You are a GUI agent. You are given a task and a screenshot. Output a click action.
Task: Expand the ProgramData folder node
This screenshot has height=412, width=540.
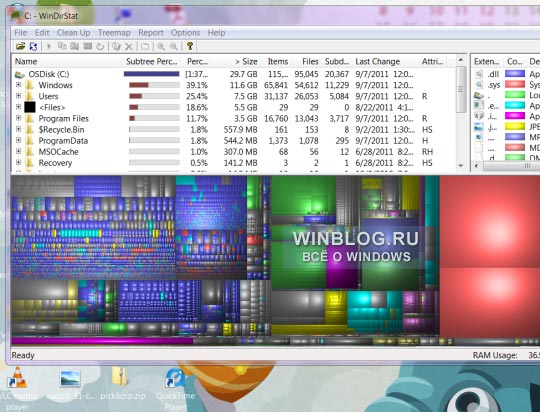point(19,140)
